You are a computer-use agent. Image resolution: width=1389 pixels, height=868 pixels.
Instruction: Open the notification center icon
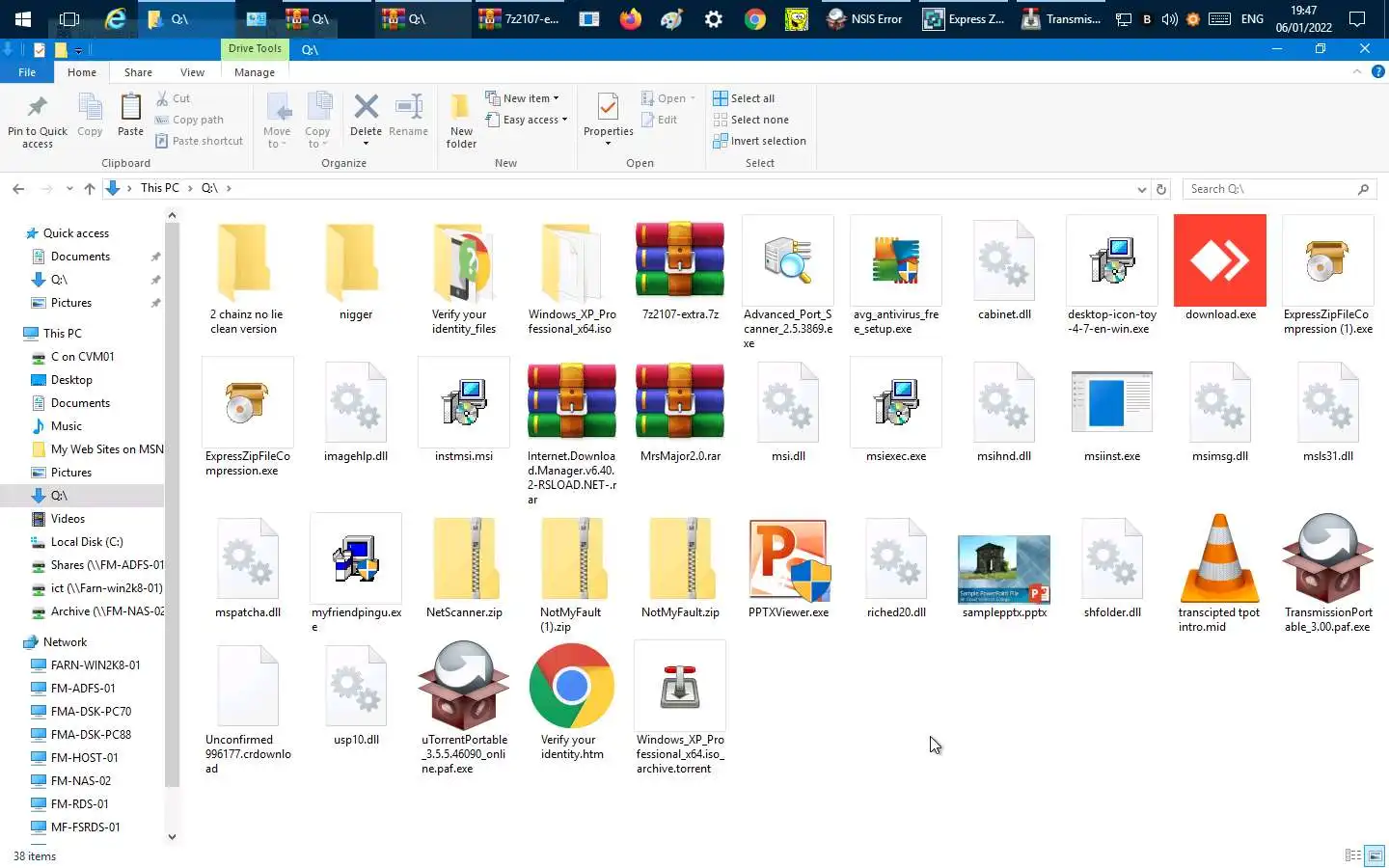pyautogui.click(x=1357, y=19)
